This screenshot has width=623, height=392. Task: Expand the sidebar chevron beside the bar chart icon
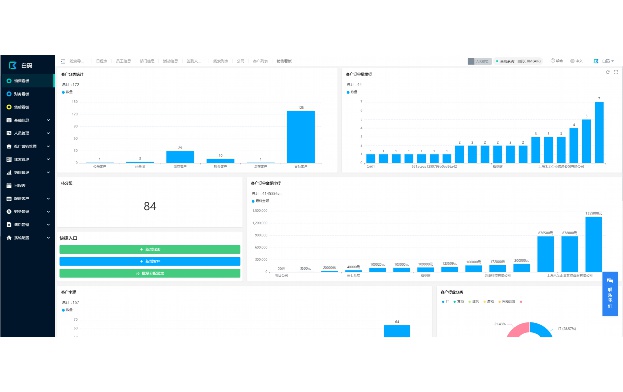(48, 172)
